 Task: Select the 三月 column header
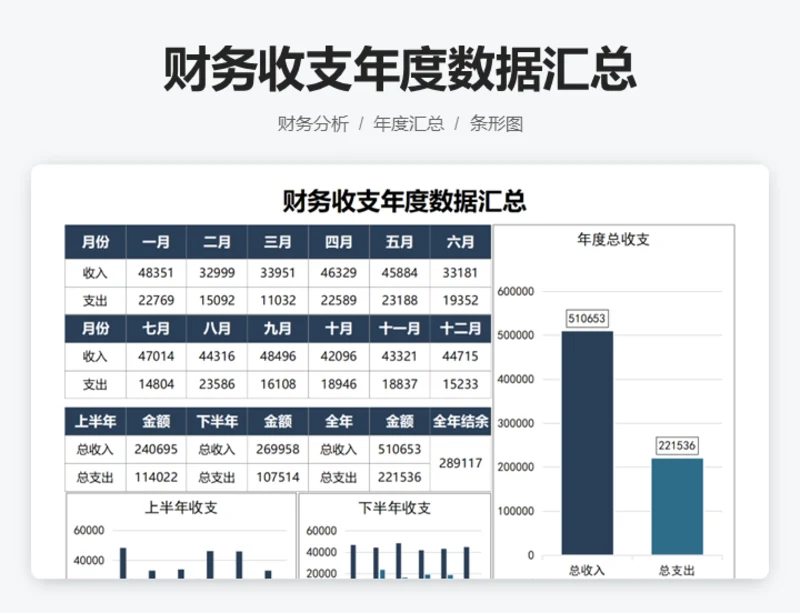(x=278, y=242)
